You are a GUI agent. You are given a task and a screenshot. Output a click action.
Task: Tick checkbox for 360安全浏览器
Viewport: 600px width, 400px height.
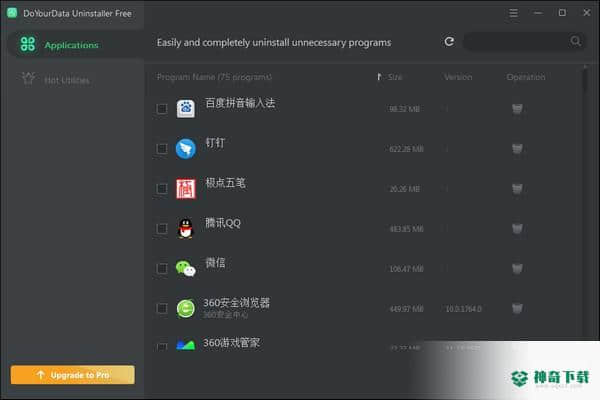pos(162,309)
